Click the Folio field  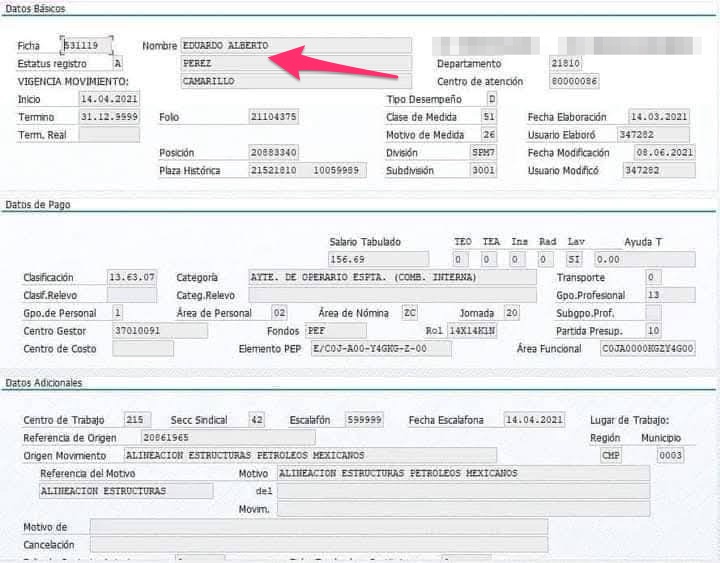[273, 117]
